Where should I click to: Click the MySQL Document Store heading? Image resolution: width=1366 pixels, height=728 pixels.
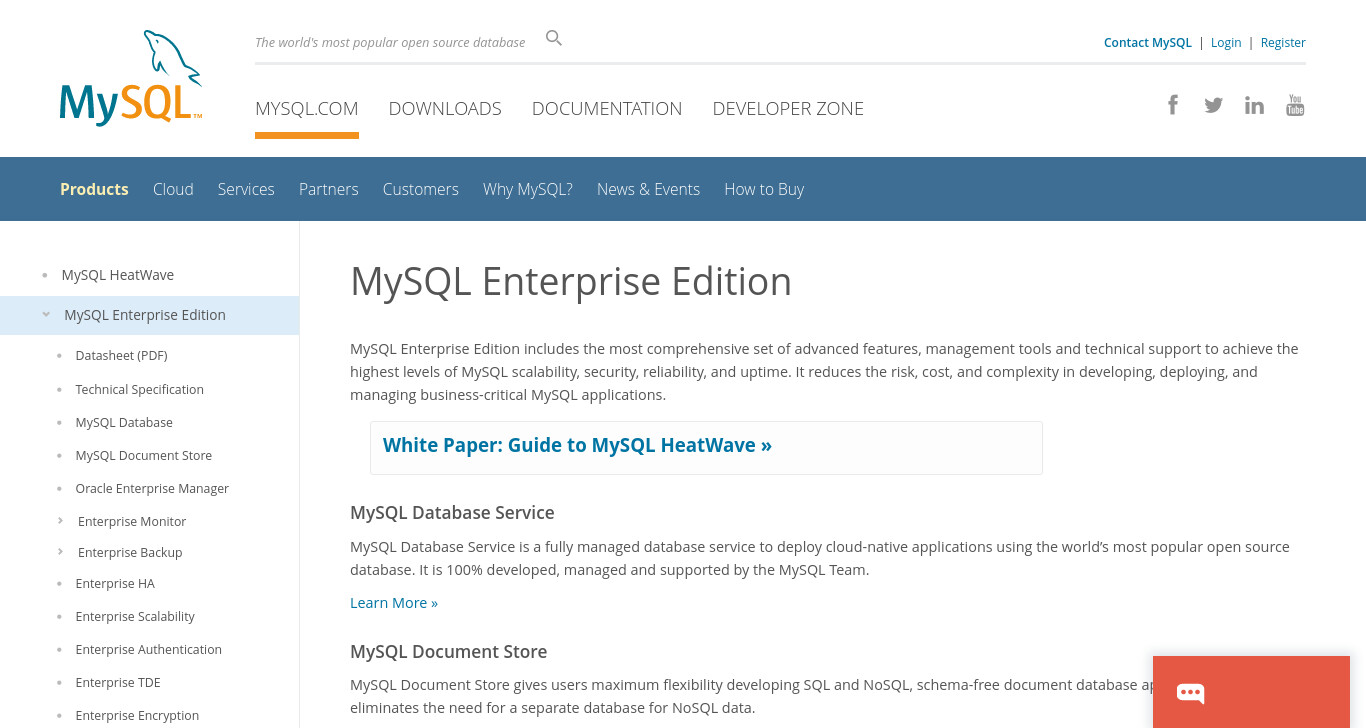[x=448, y=651]
